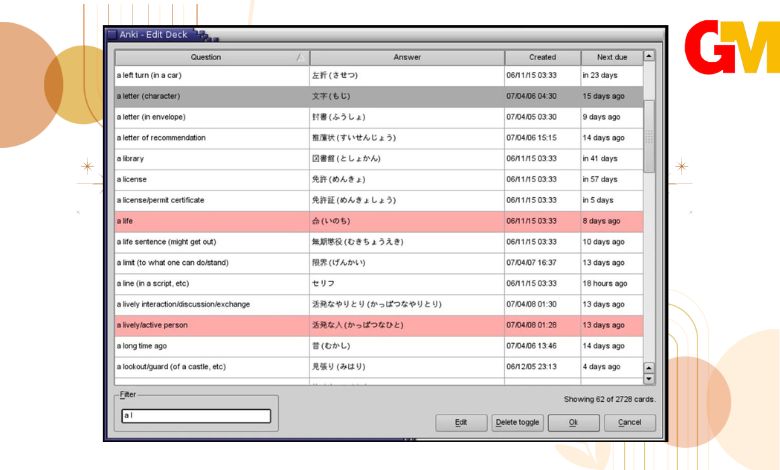Select the 'a letter (character)' card

[379, 96]
